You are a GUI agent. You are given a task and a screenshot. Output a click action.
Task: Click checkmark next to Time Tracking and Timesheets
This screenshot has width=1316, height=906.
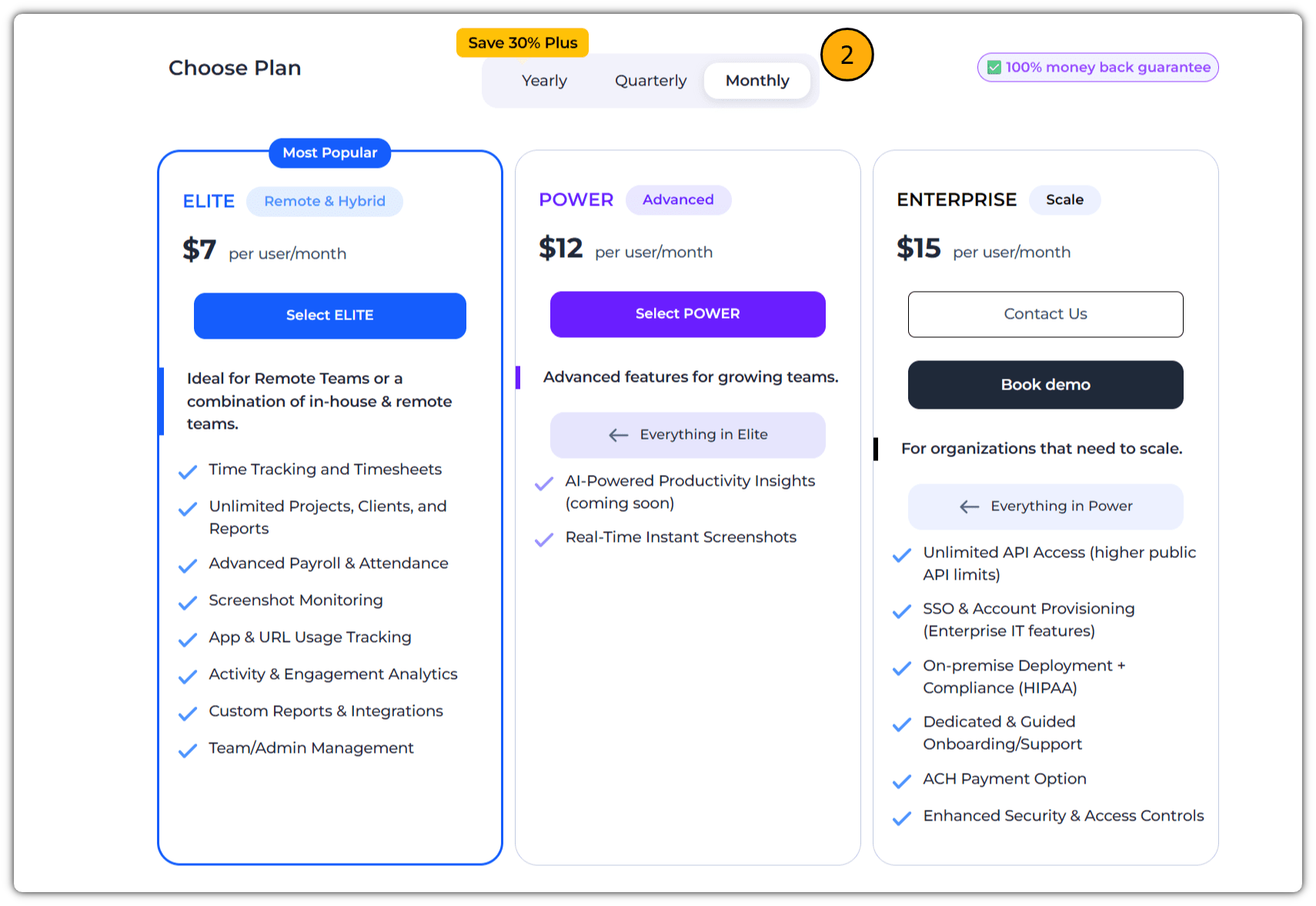[188, 472]
